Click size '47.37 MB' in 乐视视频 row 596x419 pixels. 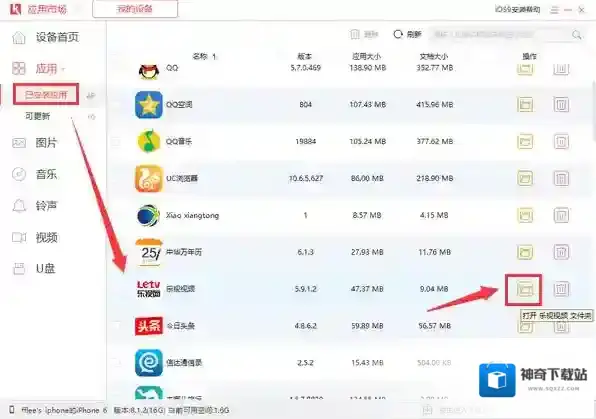point(367,289)
